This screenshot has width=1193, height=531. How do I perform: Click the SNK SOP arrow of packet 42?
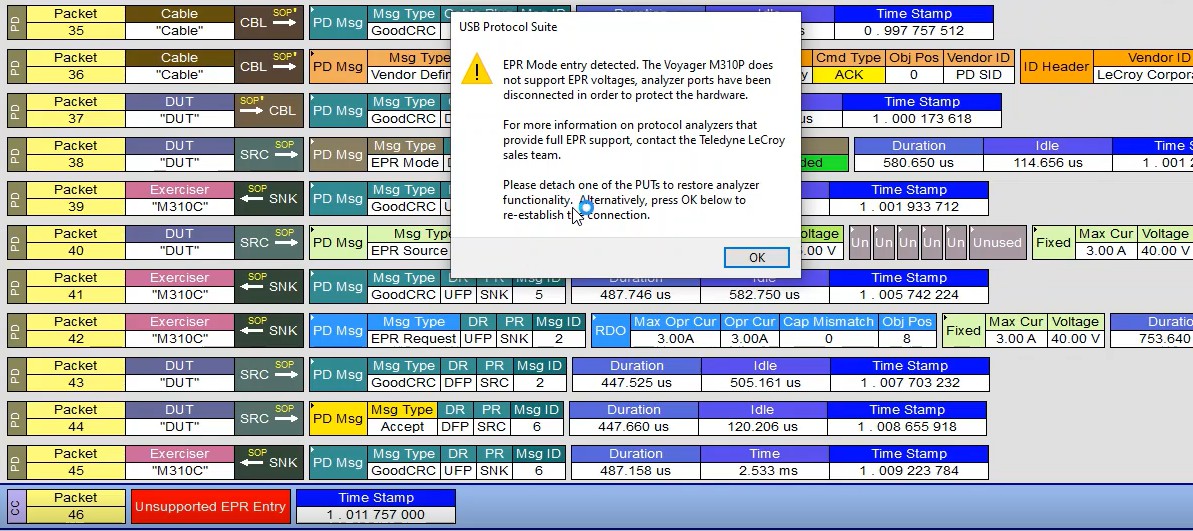click(269, 331)
